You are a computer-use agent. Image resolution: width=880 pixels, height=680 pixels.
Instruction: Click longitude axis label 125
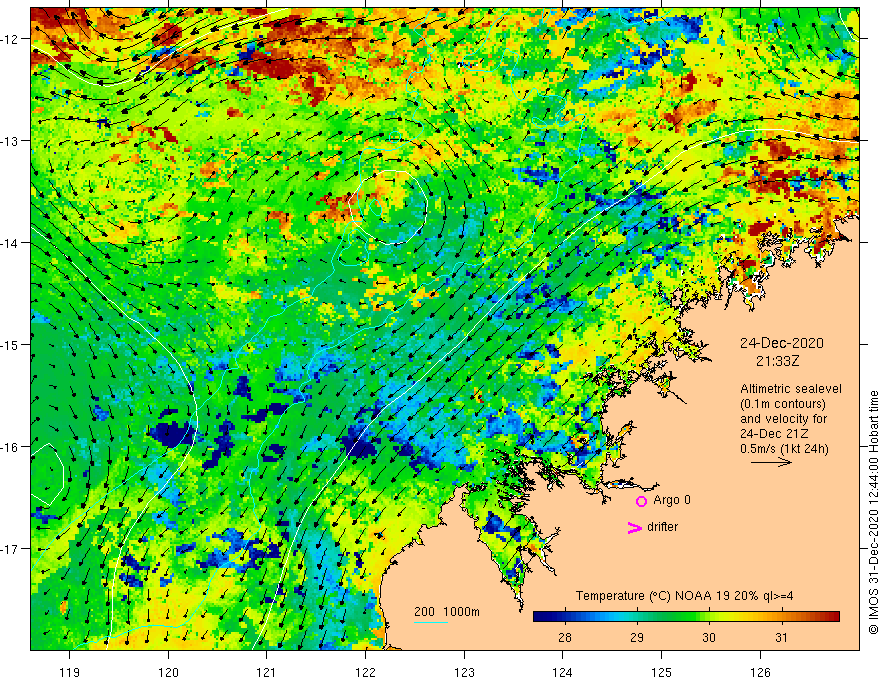[x=661, y=672]
